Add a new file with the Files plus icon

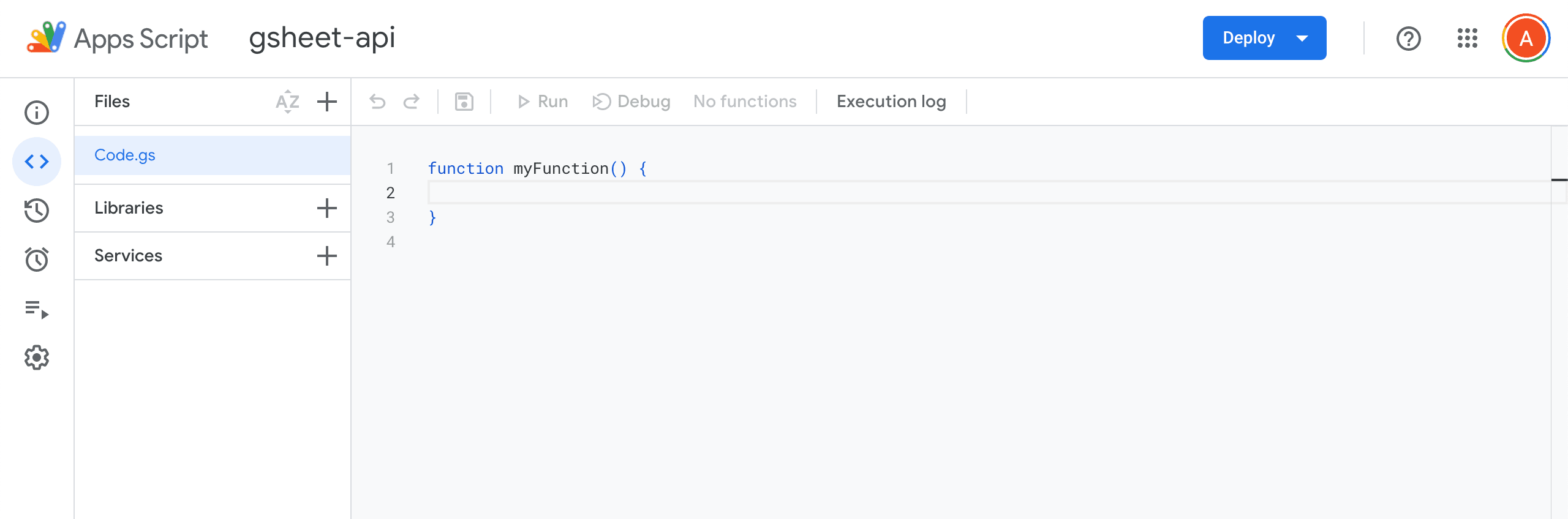tap(327, 102)
